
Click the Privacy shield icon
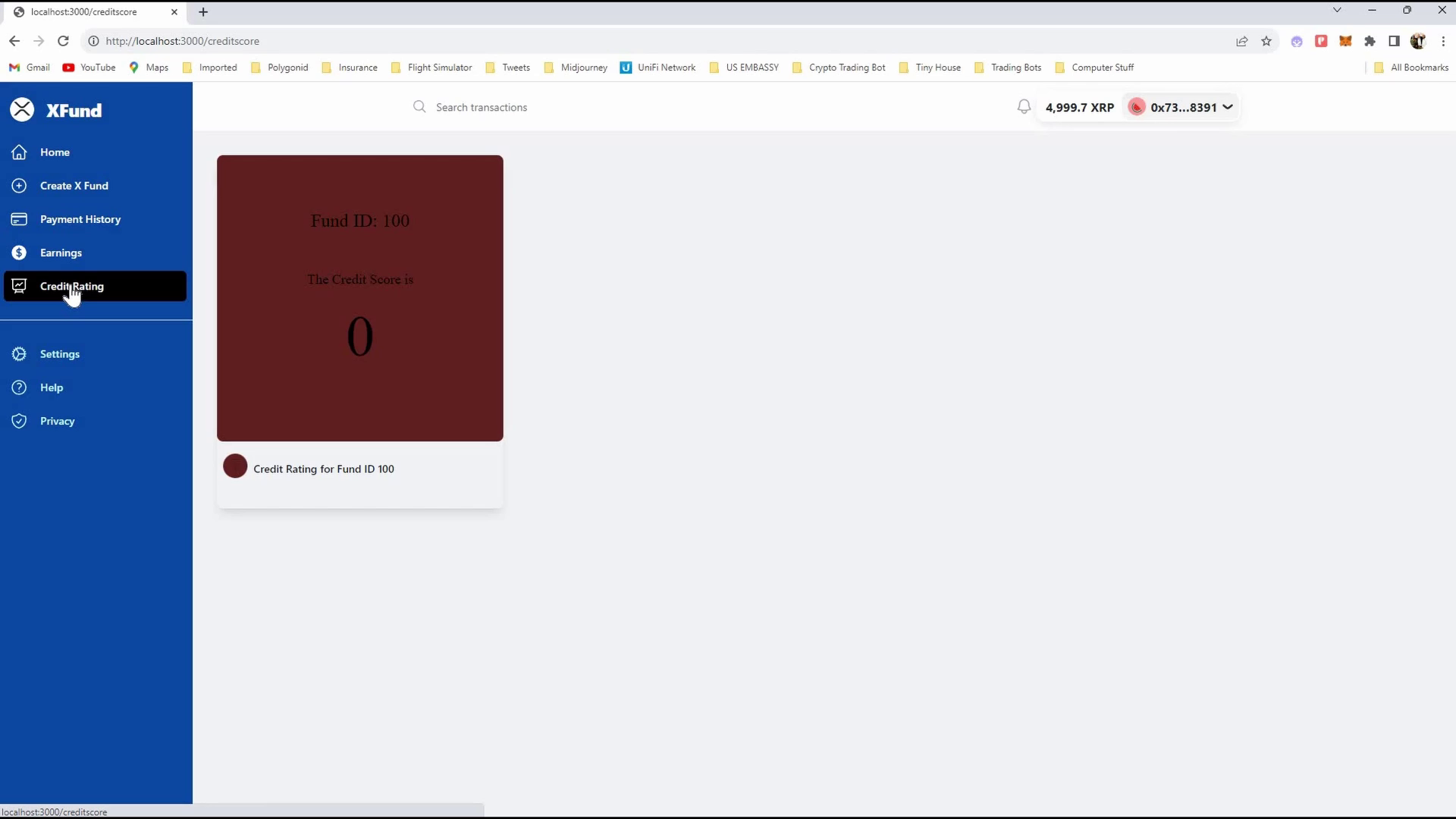click(19, 421)
